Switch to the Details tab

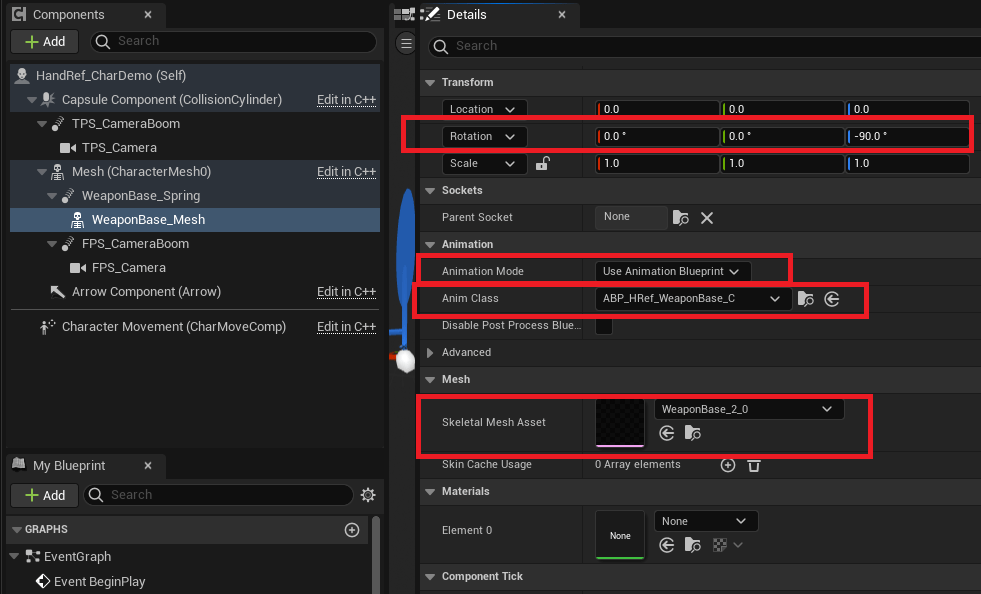pyautogui.click(x=466, y=15)
